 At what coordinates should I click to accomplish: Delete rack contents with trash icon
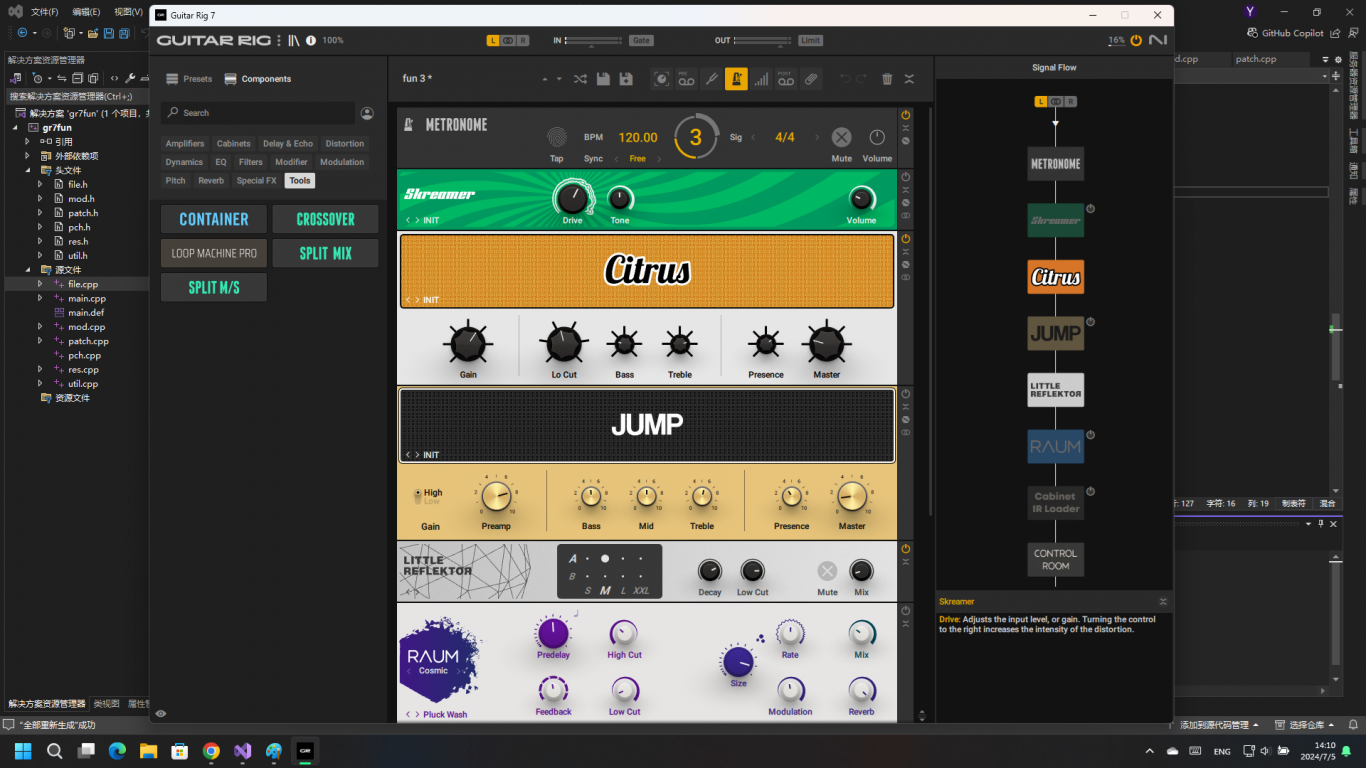(887, 79)
